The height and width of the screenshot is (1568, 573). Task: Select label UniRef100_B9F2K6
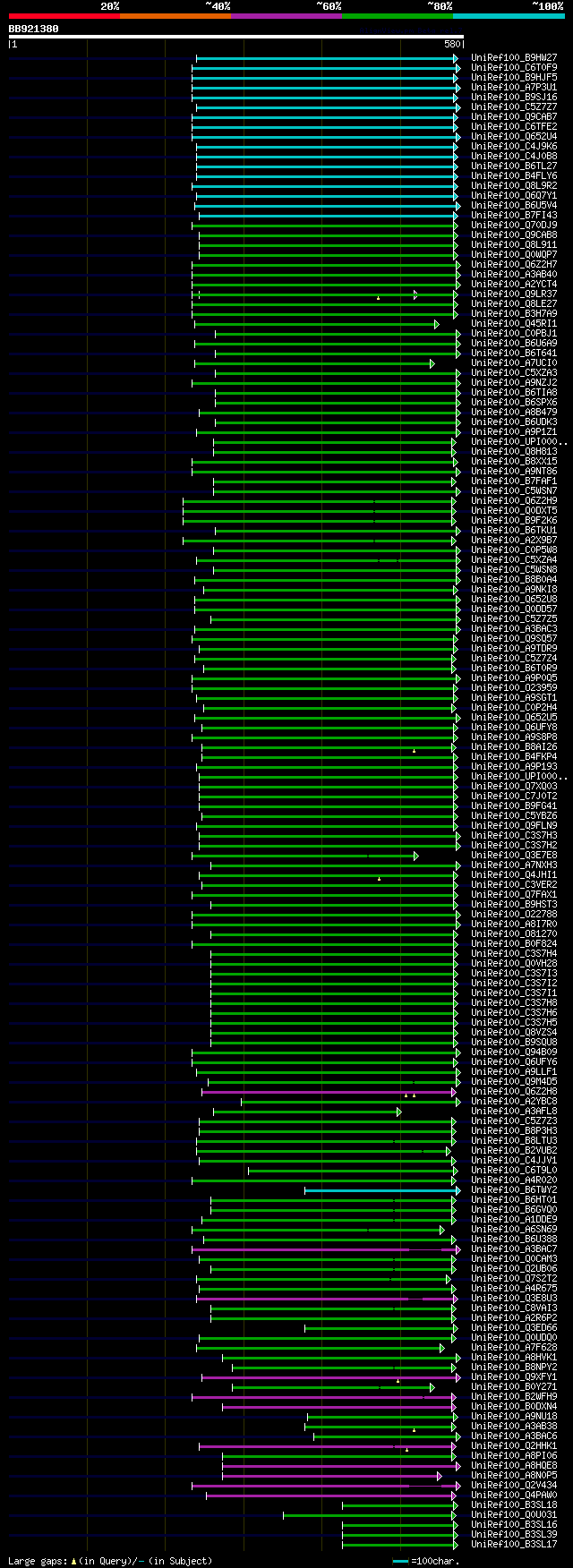514,521
